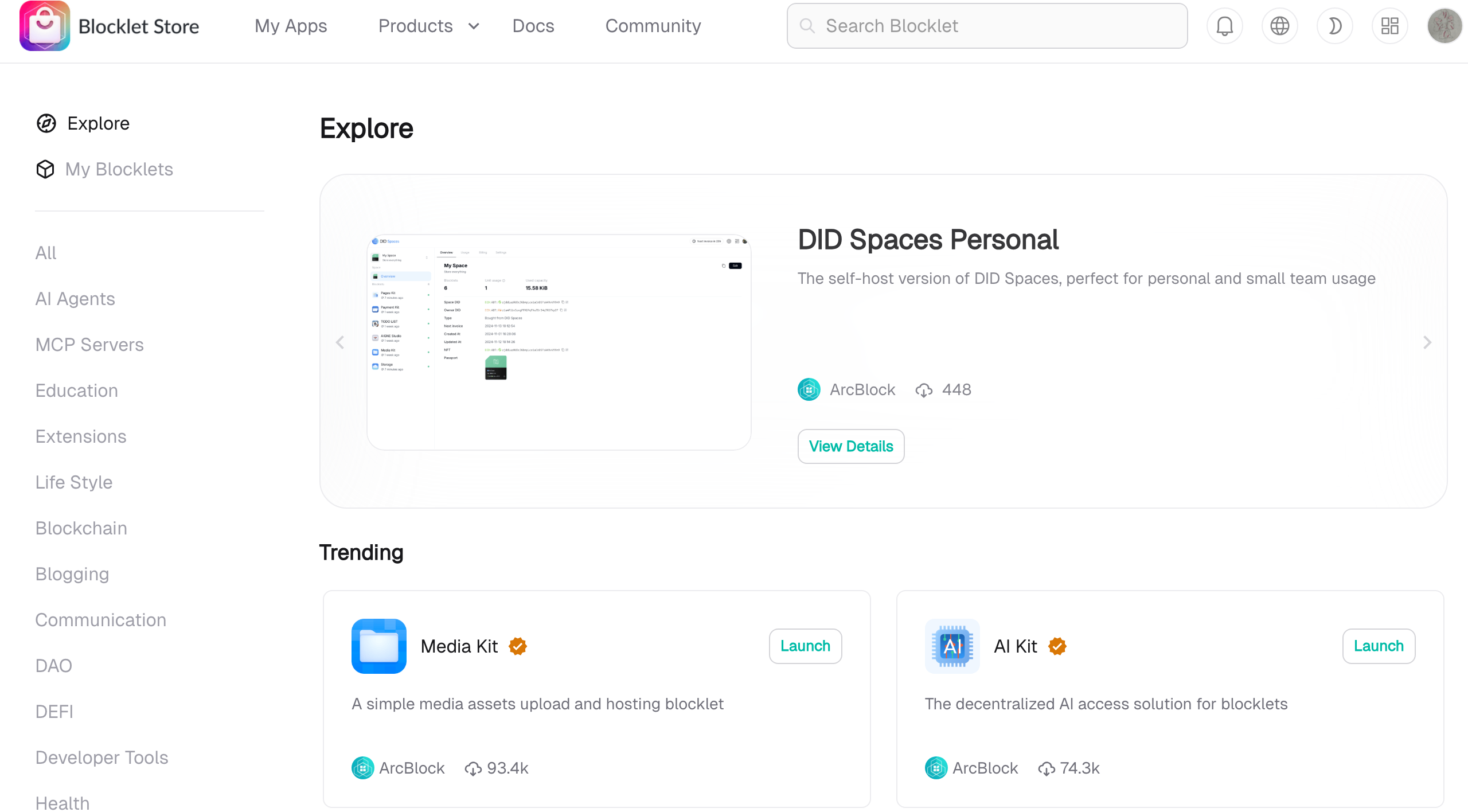The height and width of the screenshot is (812, 1468).
Task: Click ArcBlock logo under DID Spaces Personal
Action: 809,389
